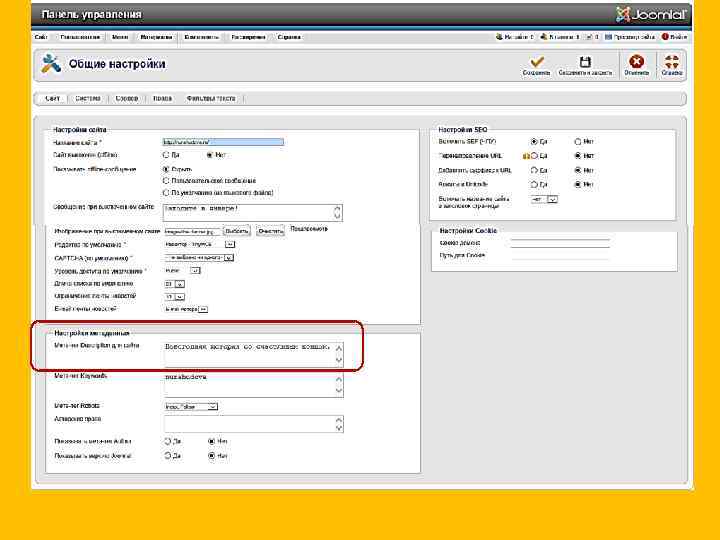Click the Meta Description text area
This screenshot has width=720, height=540.
(253, 354)
